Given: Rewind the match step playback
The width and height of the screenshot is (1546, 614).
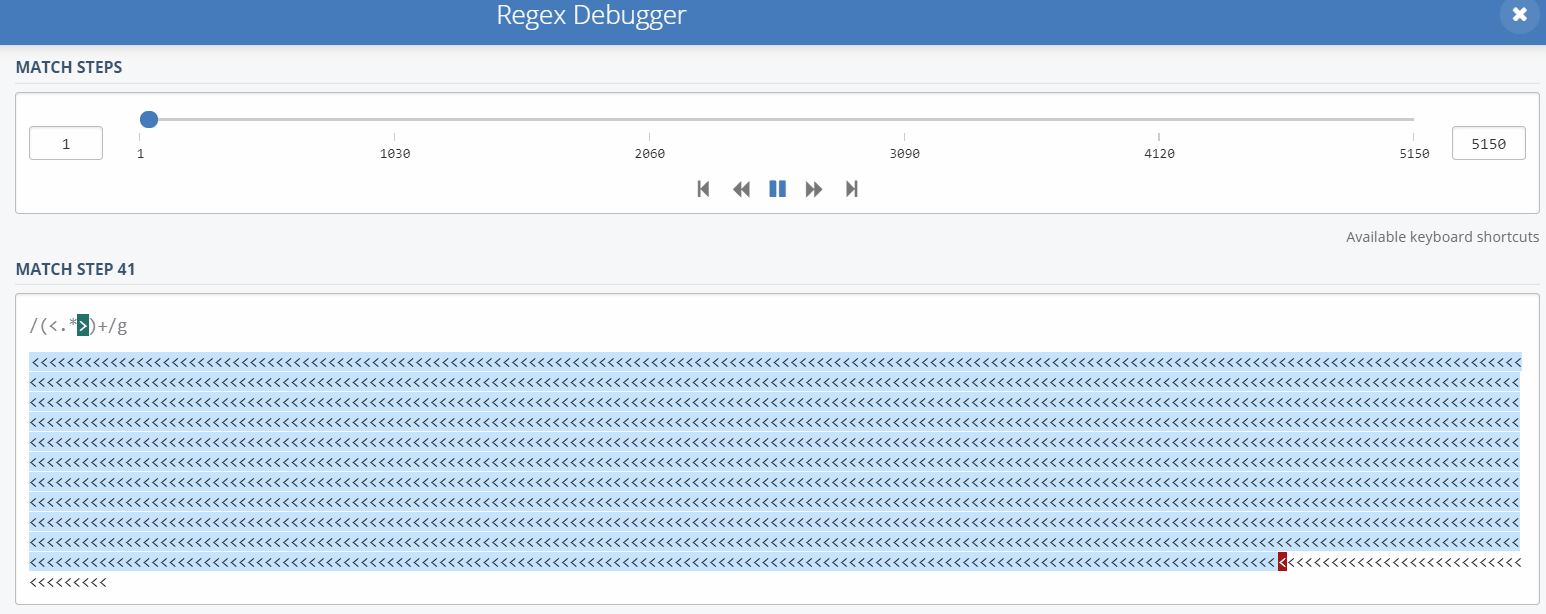Looking at the screenshot, I should point(741,189).
